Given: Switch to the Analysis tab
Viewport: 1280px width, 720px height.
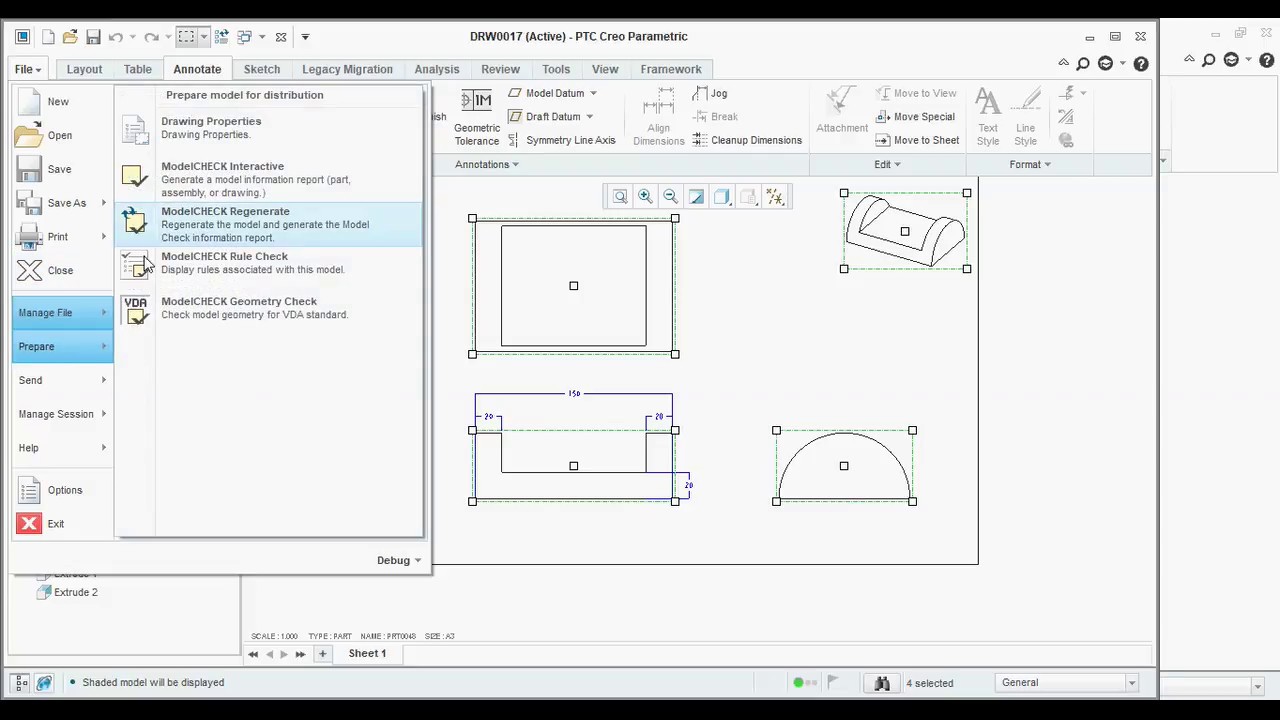Looking at the screenshot, I should coord(437,69).
